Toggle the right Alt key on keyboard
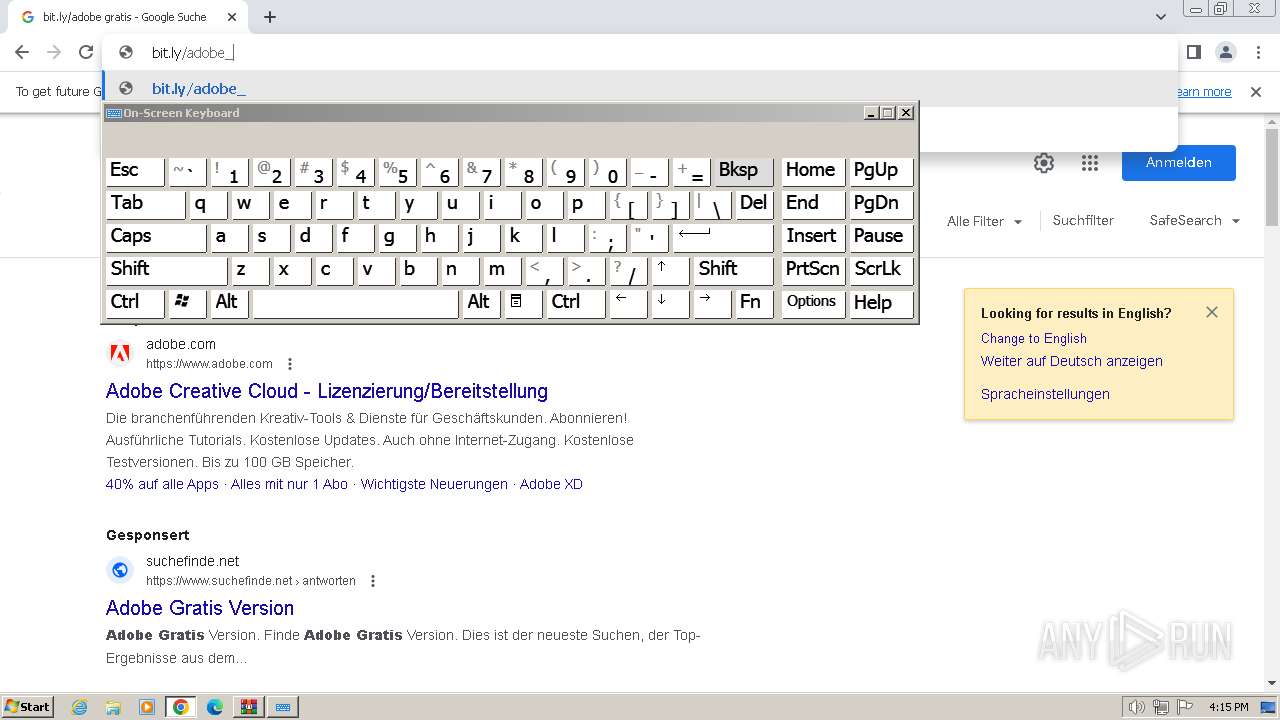 pos(481,302)
